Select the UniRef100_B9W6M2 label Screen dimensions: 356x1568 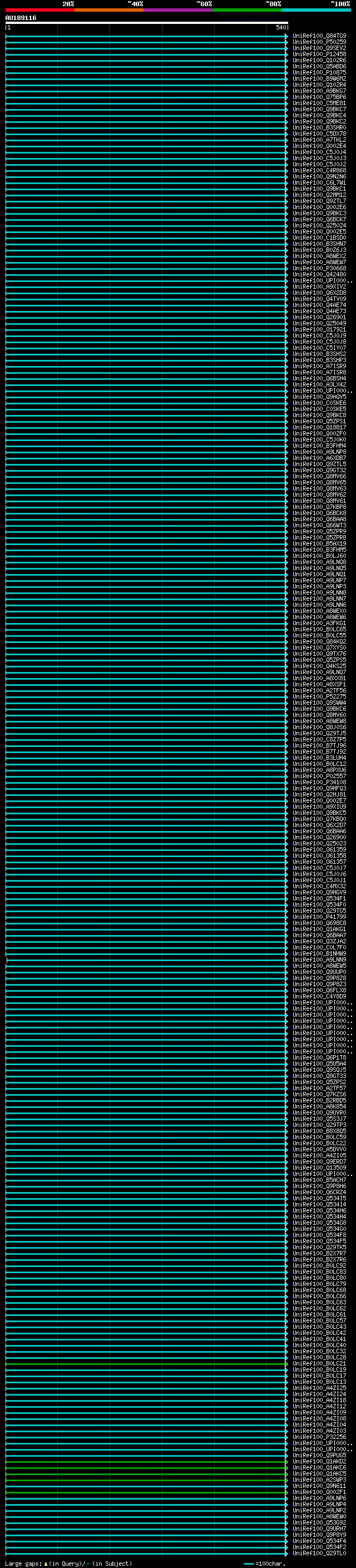pos(319,78)
